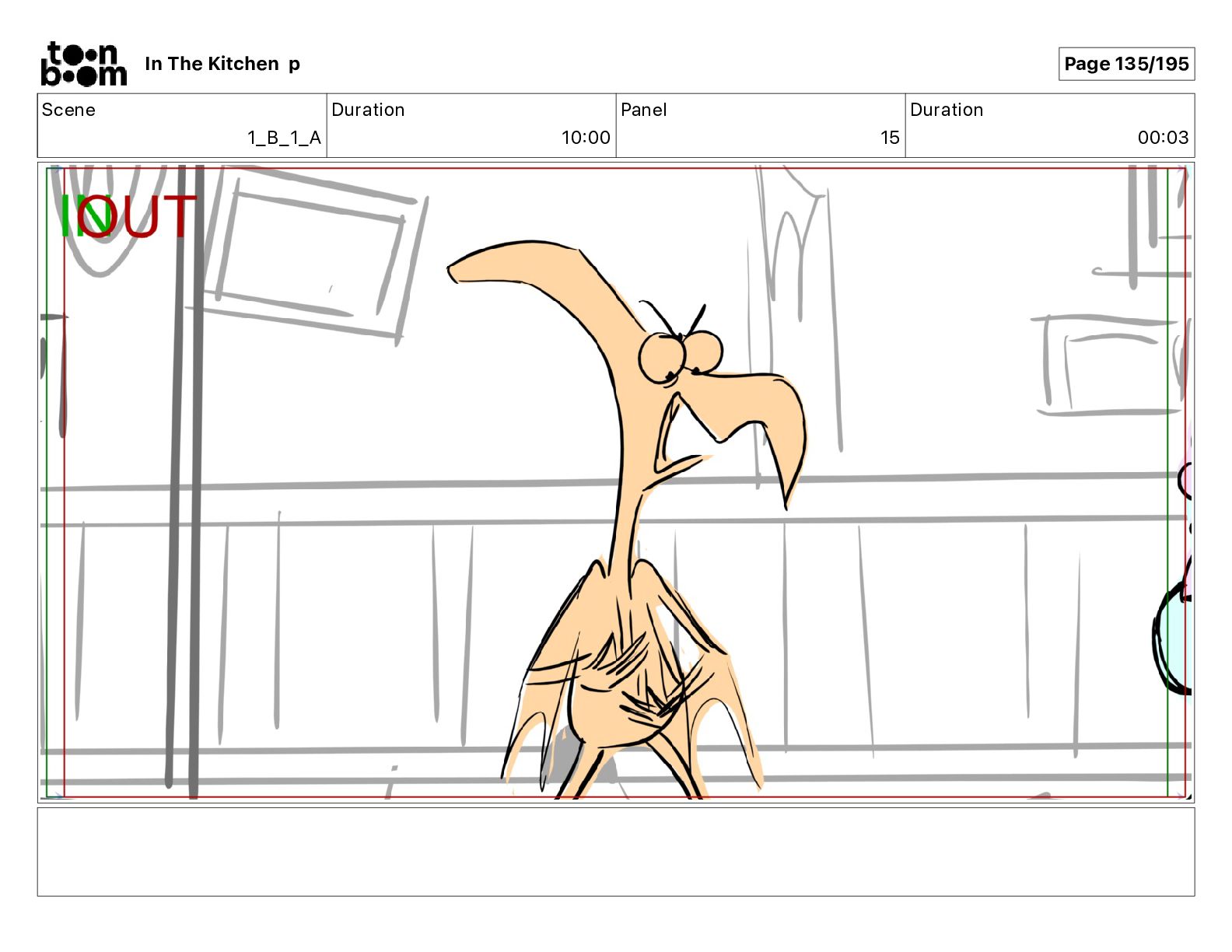
Task: Select the title 'In The Kitchen p'
Action: pos(222,64)
